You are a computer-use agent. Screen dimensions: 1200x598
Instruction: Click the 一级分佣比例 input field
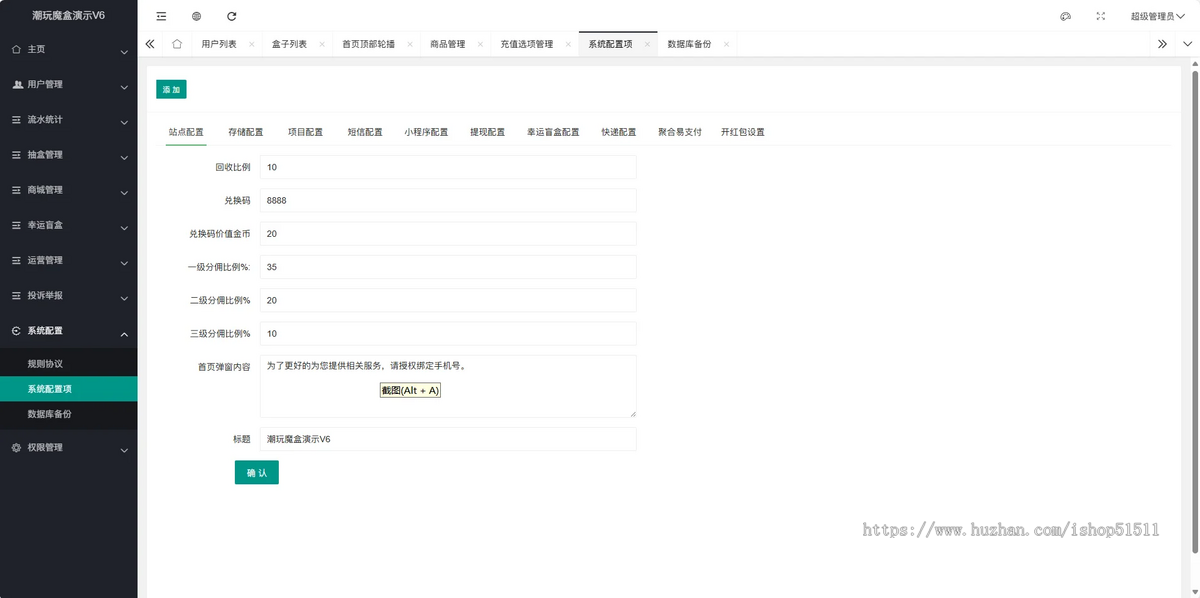[448, 267]
